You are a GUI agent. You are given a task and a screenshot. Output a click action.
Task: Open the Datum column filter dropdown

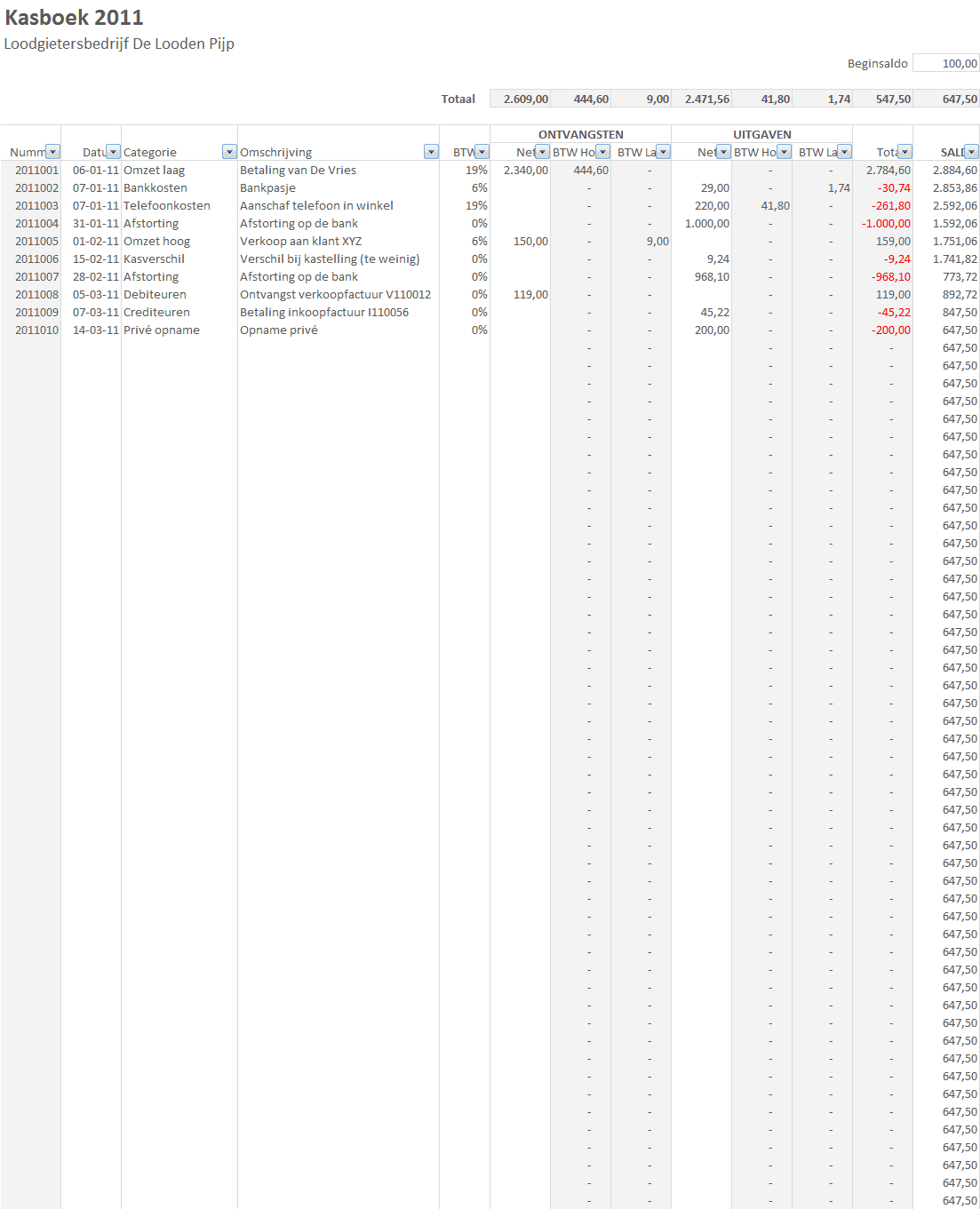(x=113, y=152)
